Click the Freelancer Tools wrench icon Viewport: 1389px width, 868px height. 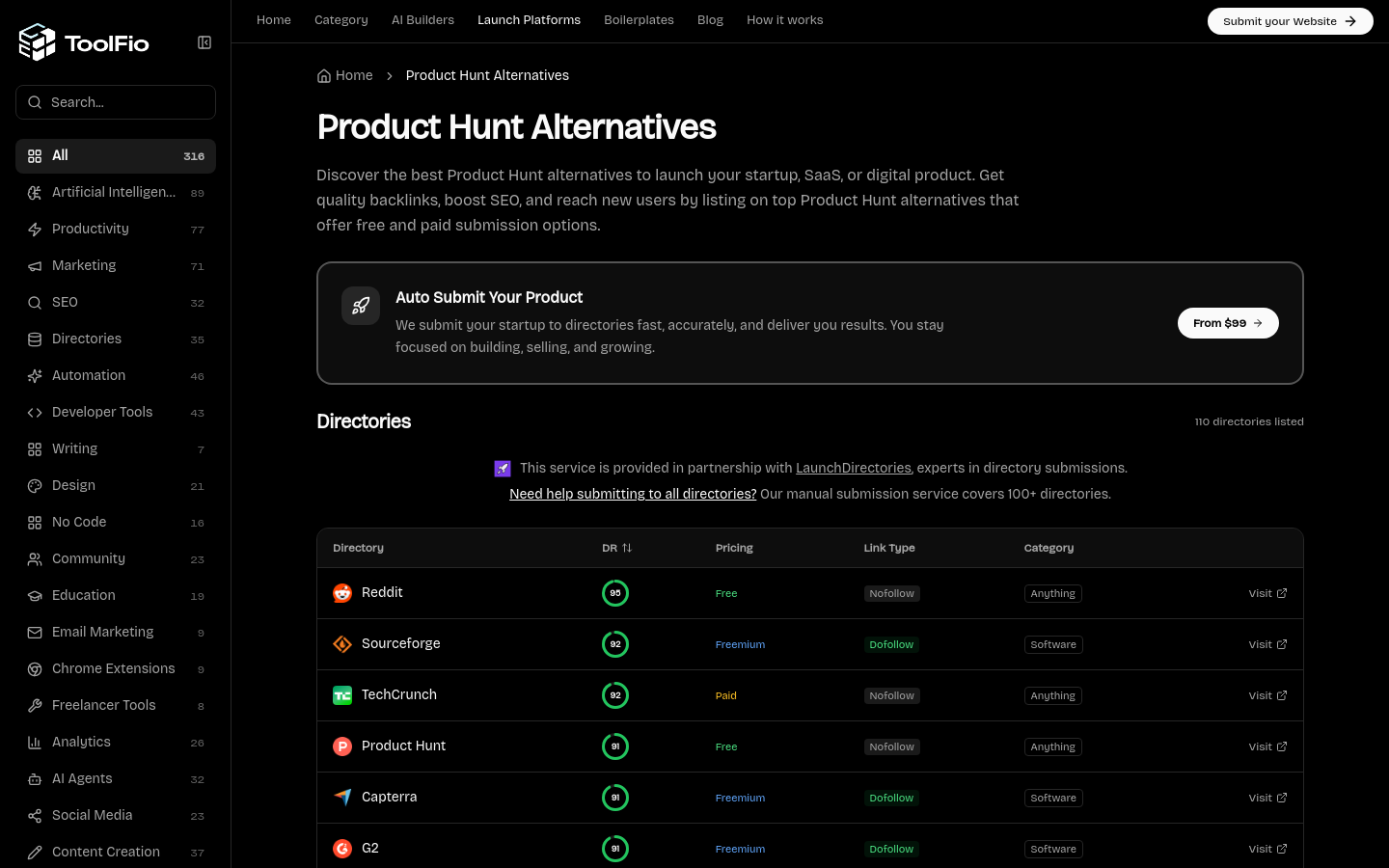(35, 706)
